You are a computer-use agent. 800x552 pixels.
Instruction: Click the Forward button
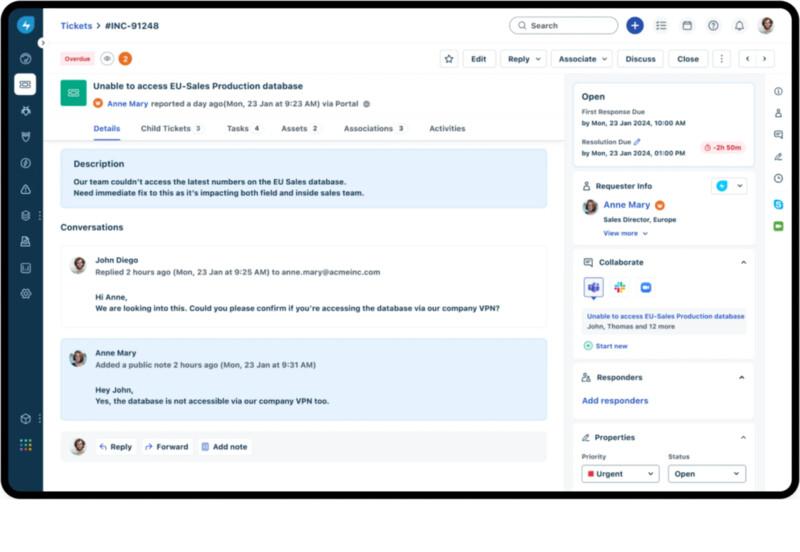(x=167, y=447)
